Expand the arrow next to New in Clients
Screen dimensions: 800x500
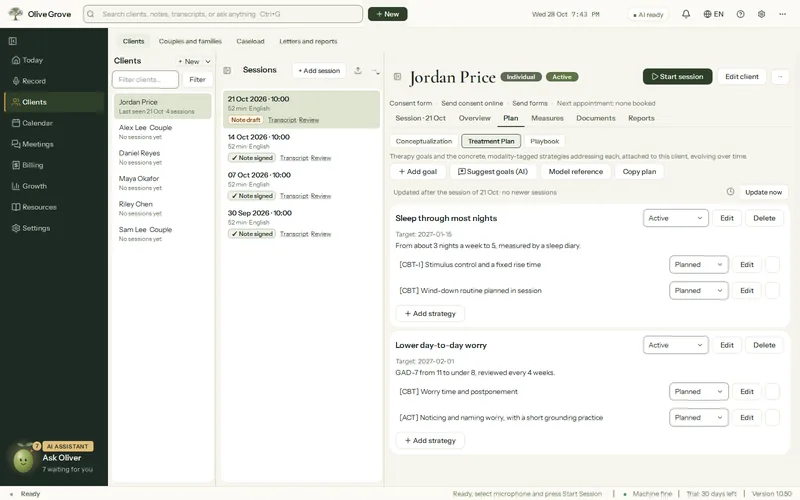tap(208, 61)
